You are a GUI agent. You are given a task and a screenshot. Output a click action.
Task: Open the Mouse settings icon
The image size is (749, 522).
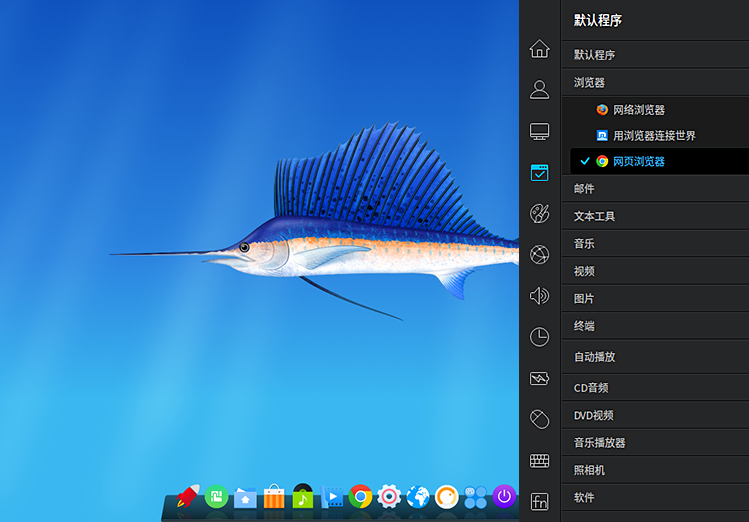539,419
